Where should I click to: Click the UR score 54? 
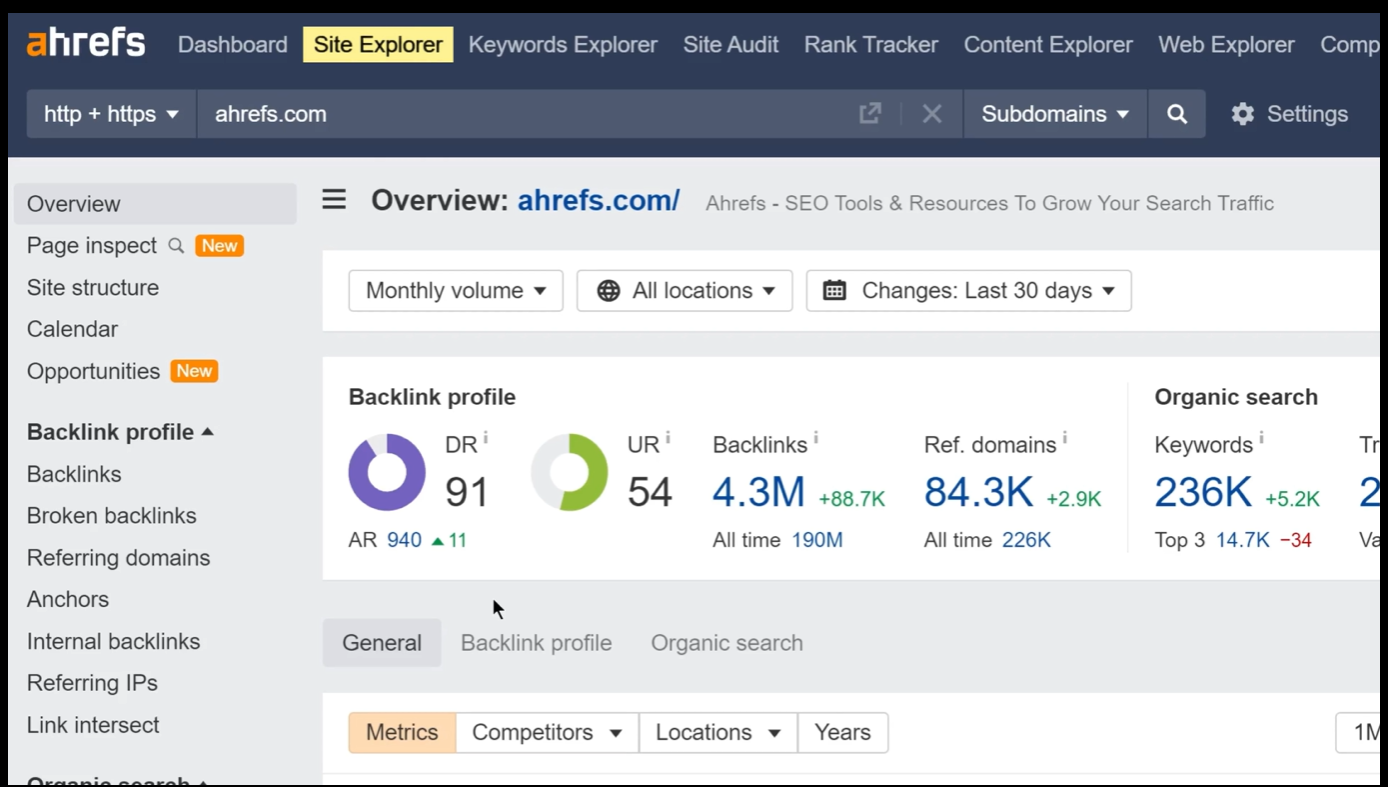[x=650, y=492]
